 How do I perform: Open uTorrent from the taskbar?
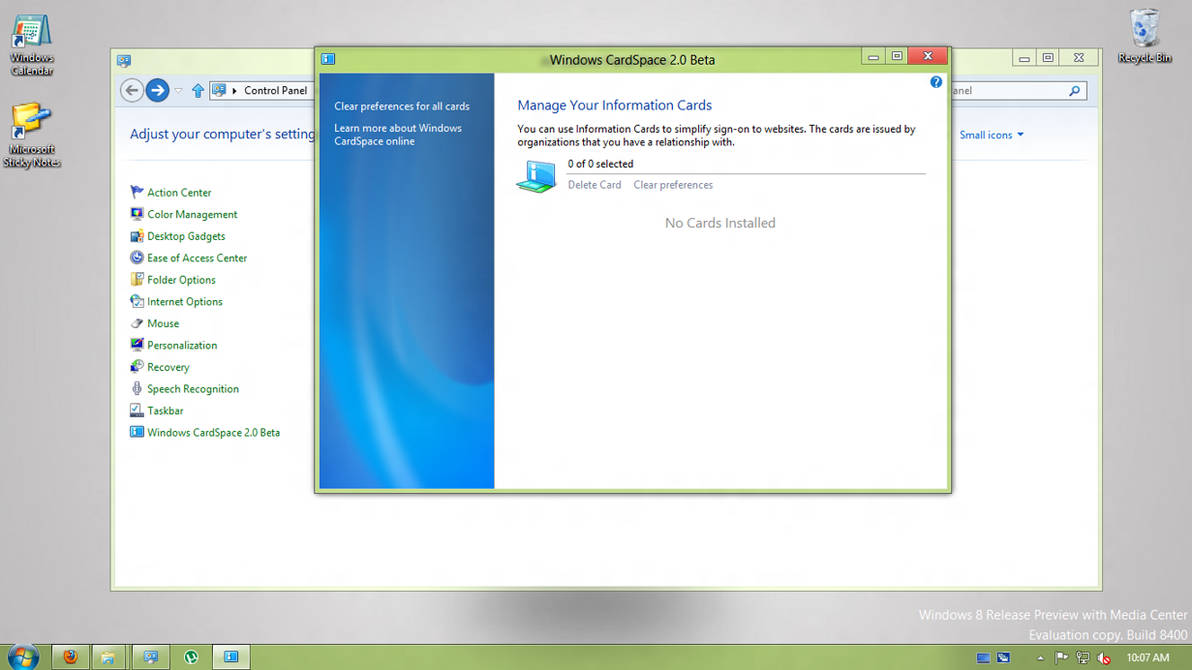(191, 657)
